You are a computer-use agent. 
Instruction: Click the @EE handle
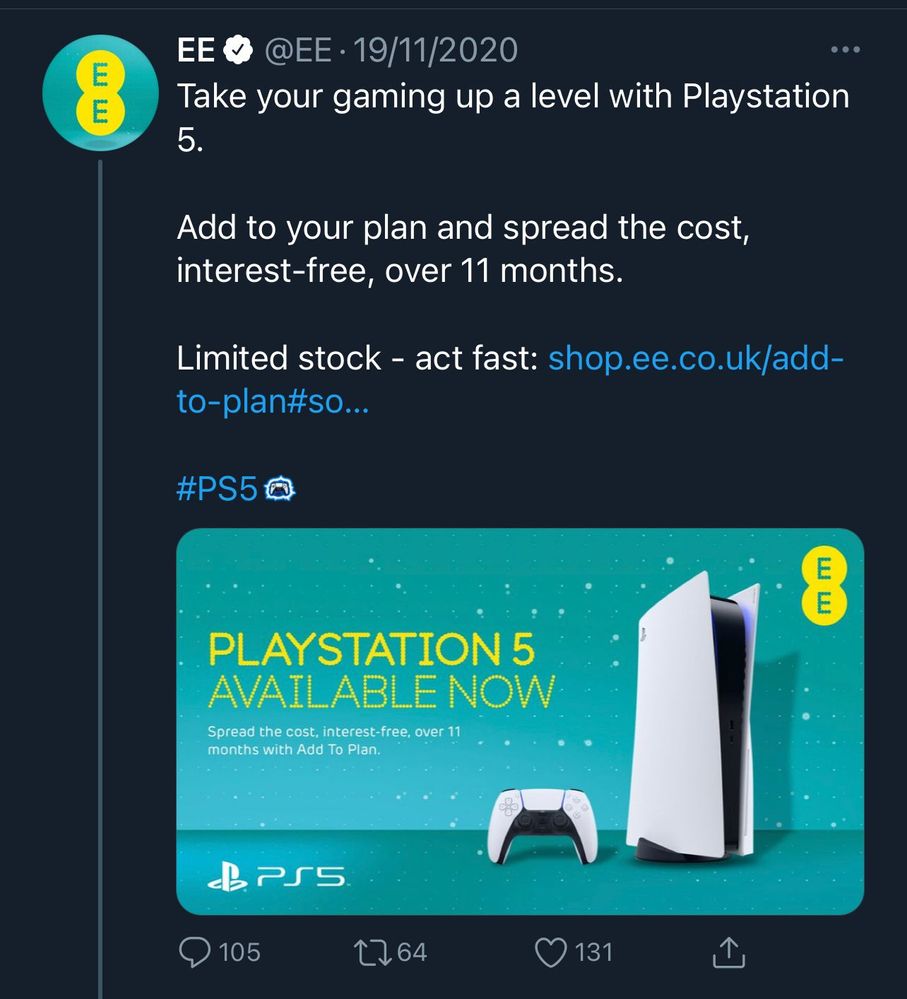pos(297,50)
